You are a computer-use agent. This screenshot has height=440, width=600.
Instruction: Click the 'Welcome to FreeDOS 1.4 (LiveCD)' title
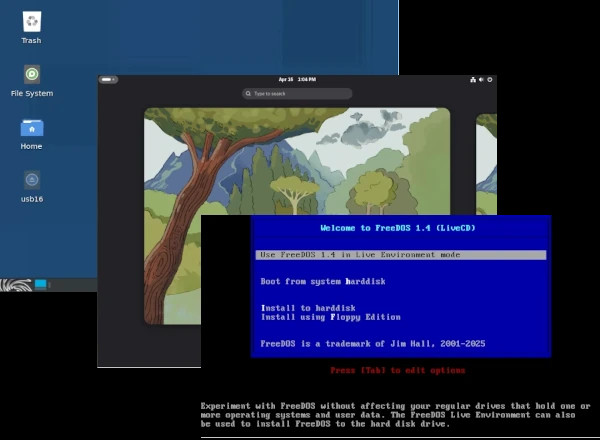click(x=398, y=228)
